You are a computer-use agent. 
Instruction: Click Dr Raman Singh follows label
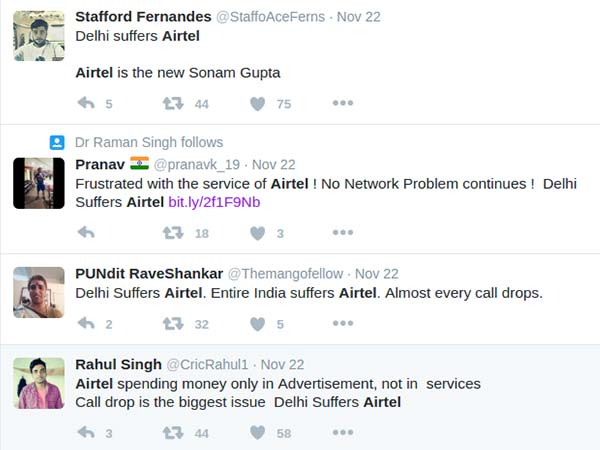pos(149,143)
